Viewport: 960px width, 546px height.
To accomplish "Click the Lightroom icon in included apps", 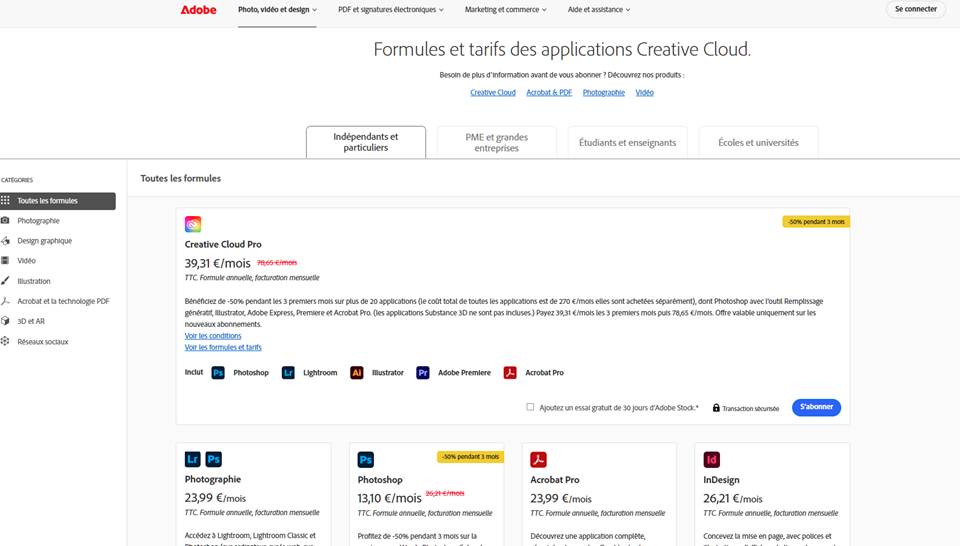I will pos(288,373).
